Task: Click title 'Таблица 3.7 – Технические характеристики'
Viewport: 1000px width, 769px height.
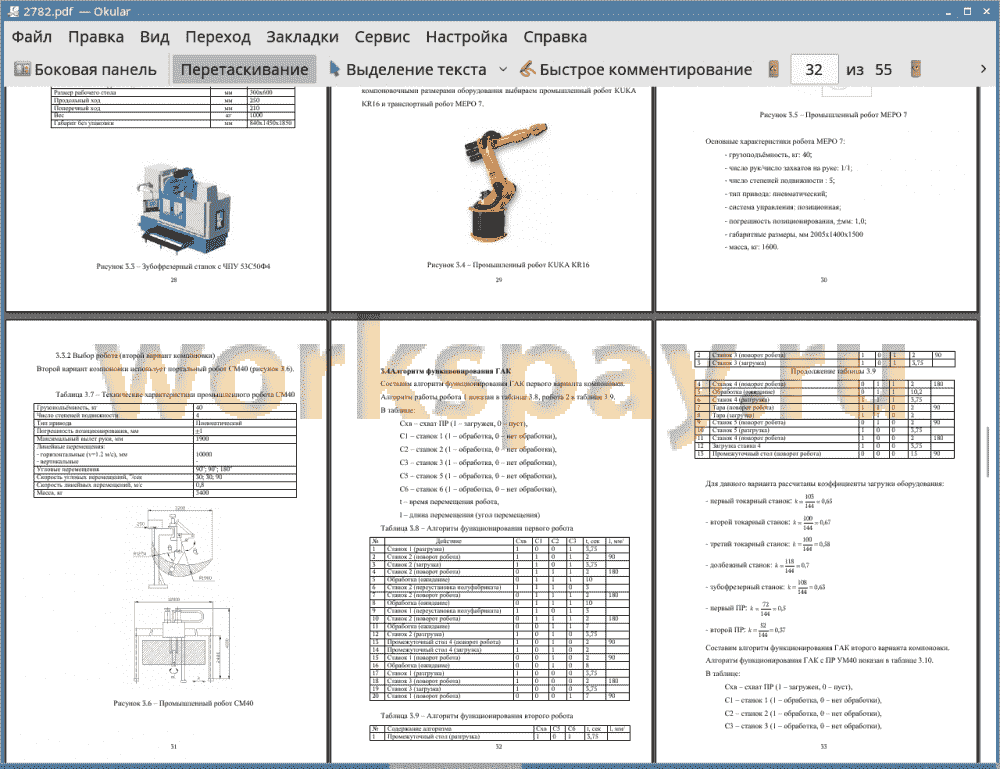Action: (x=175, y=395)
